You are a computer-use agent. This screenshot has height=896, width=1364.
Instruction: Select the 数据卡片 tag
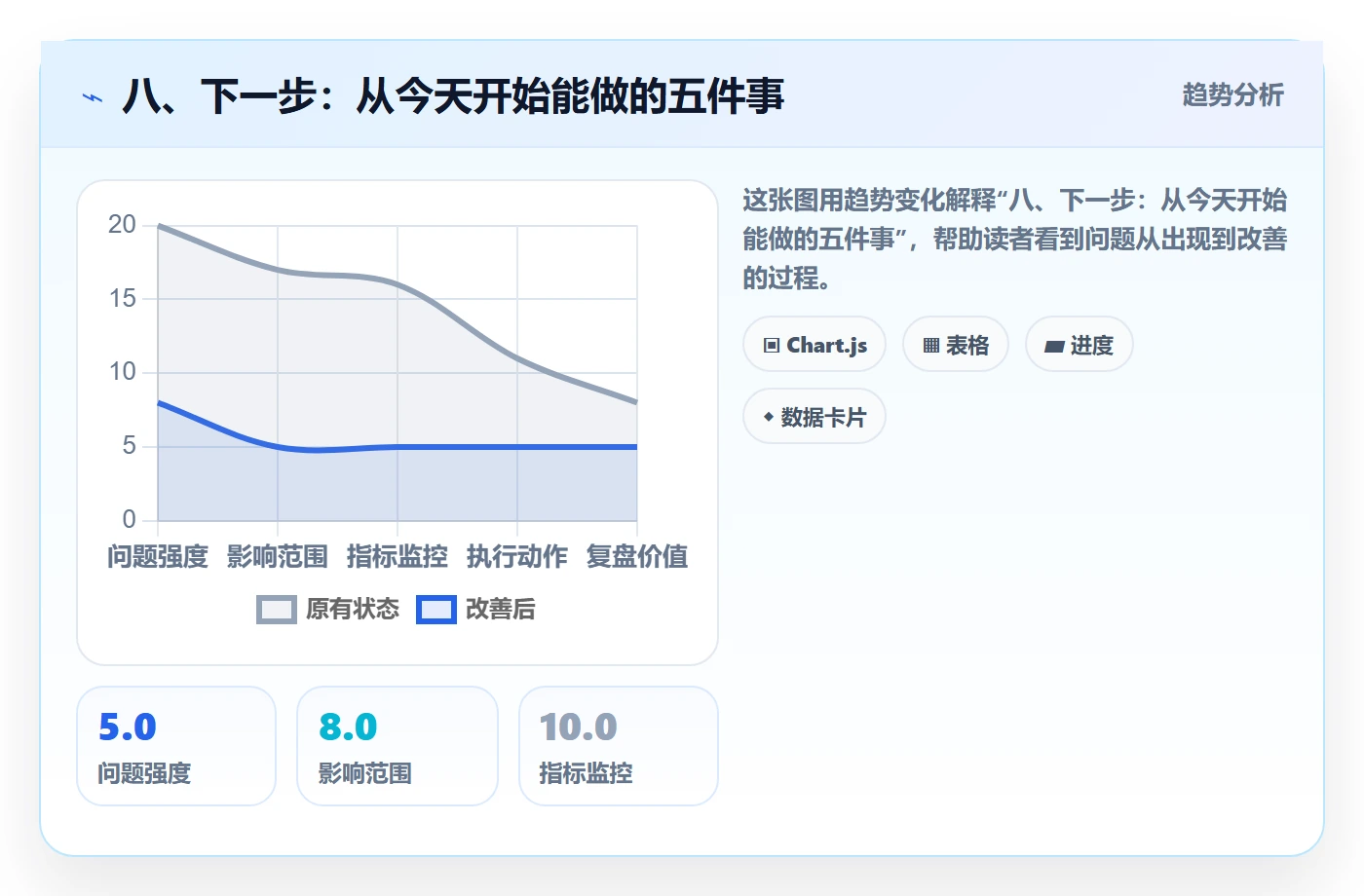(815, 417)
